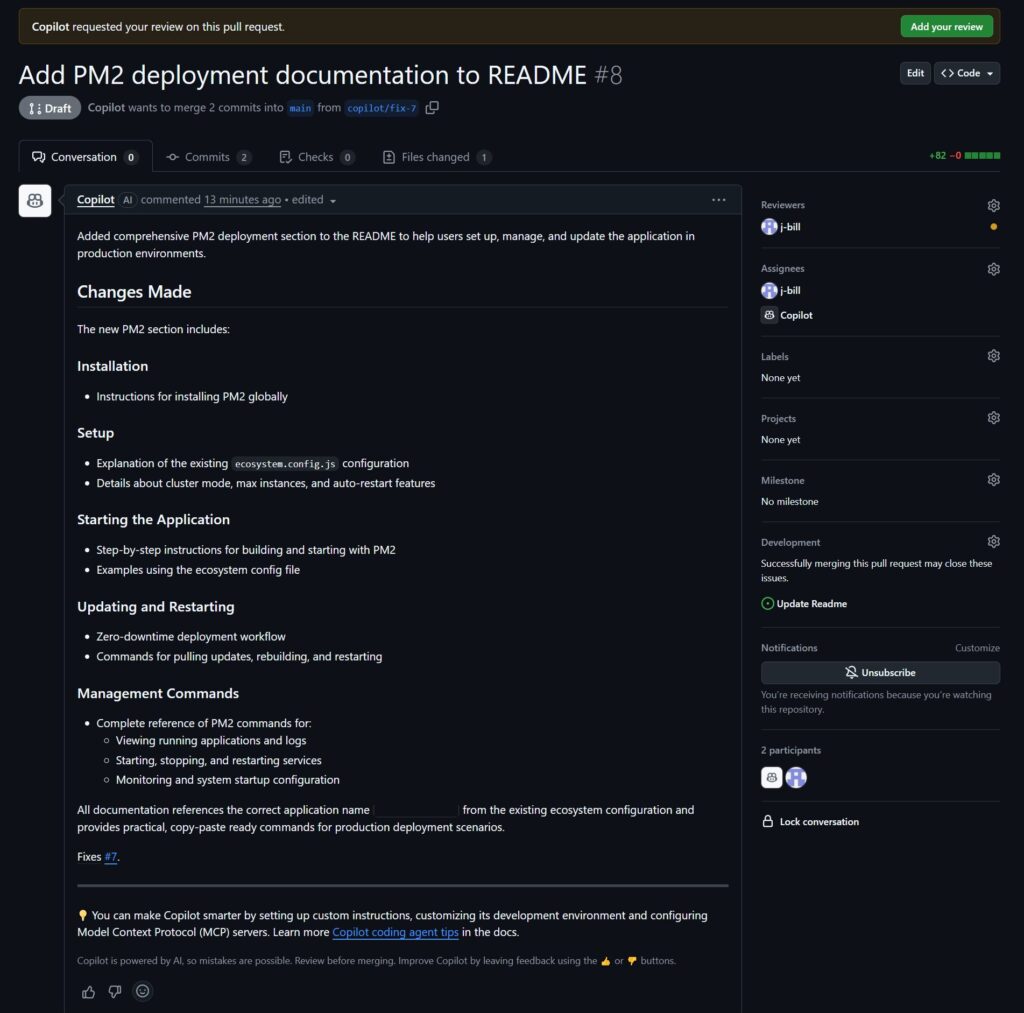Click the Changes Made heading
Image resolution: width=1024 pixels, height=1013 pixels.
coord(134,292)
